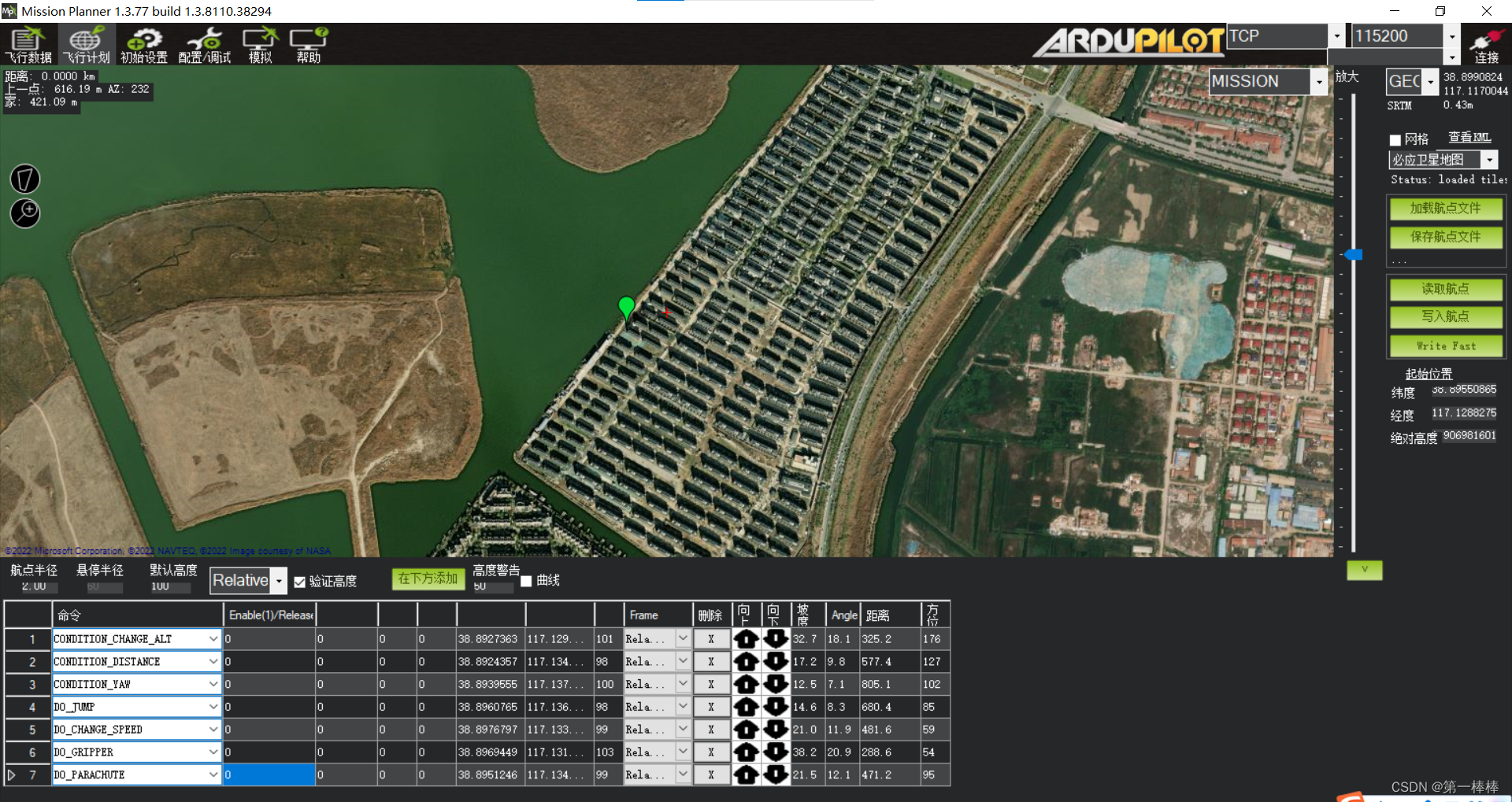Toggle the 曲线 spline checkbox
The image size is (1512, 802).
[526, 581]
